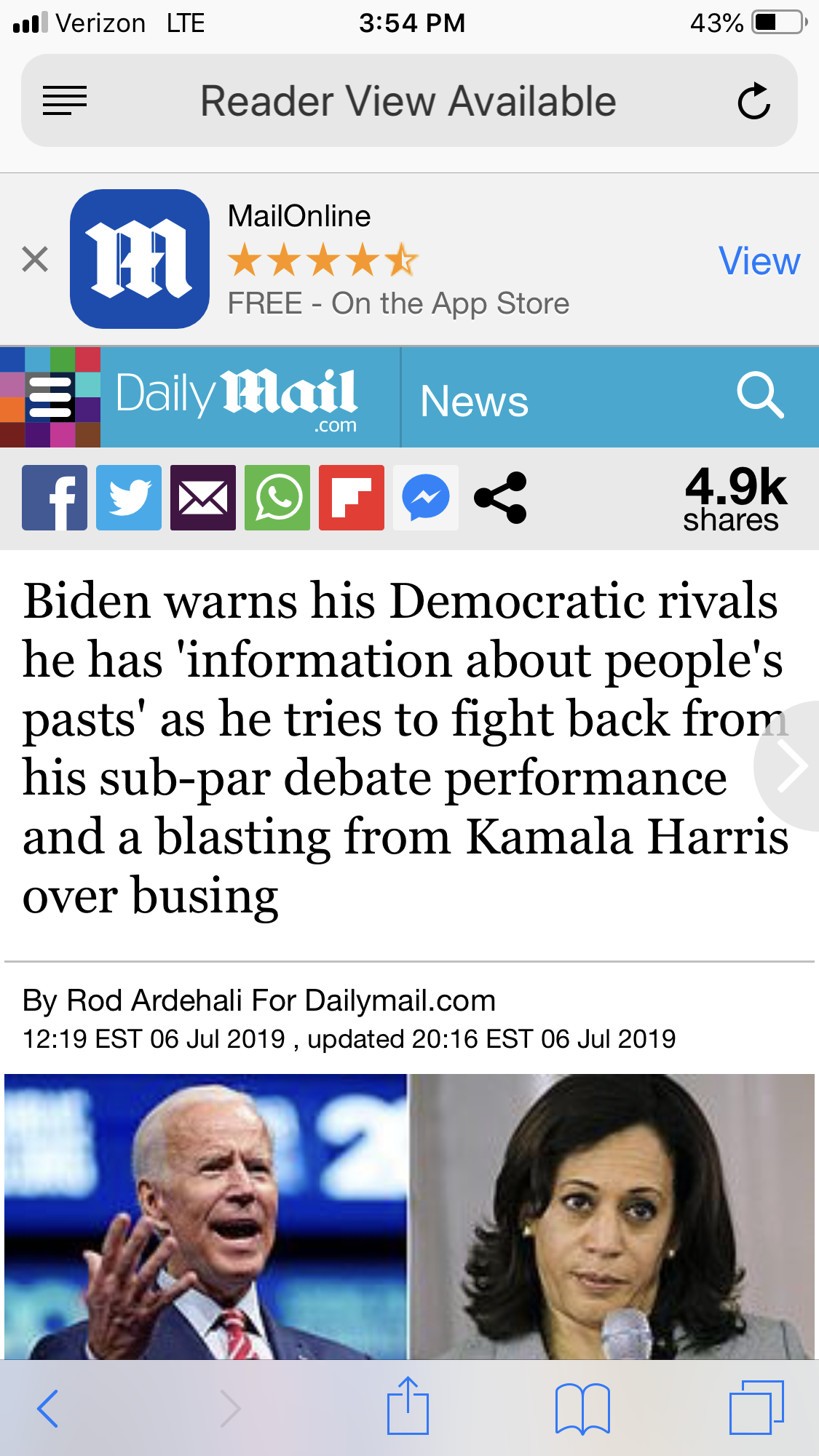Send article through Messenger icon
The image size is (819, 1456).
click(x=426, y=498)
